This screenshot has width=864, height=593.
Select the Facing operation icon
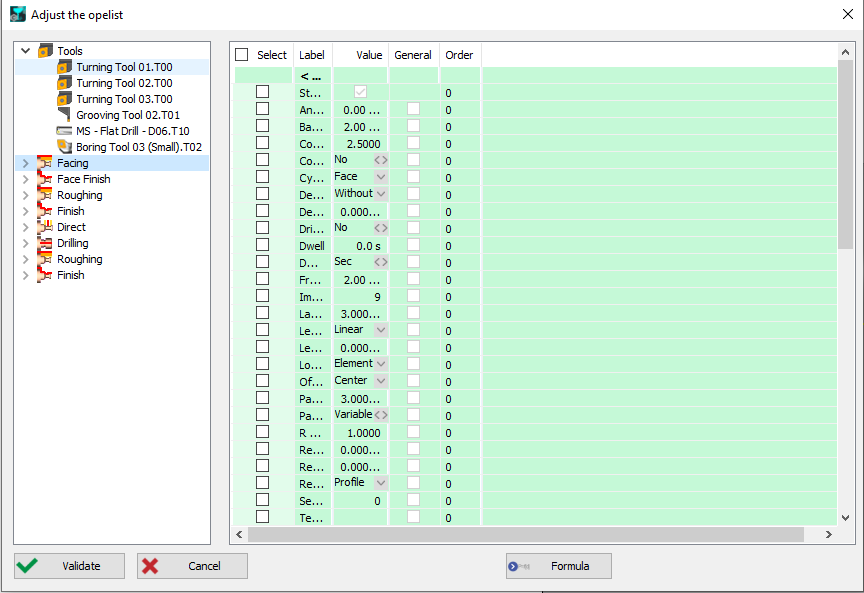pos(45,163)
